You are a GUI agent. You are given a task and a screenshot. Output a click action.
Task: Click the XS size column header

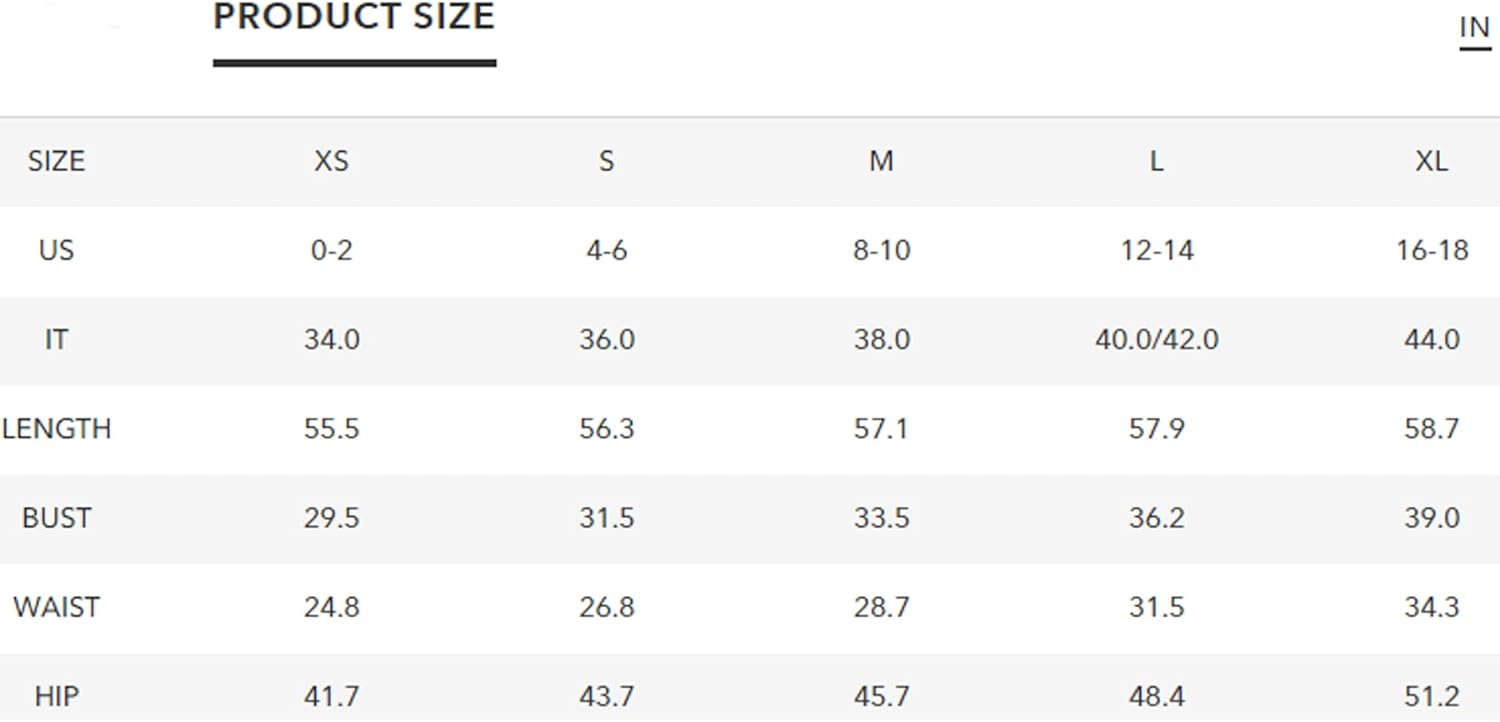click(332, 161)
